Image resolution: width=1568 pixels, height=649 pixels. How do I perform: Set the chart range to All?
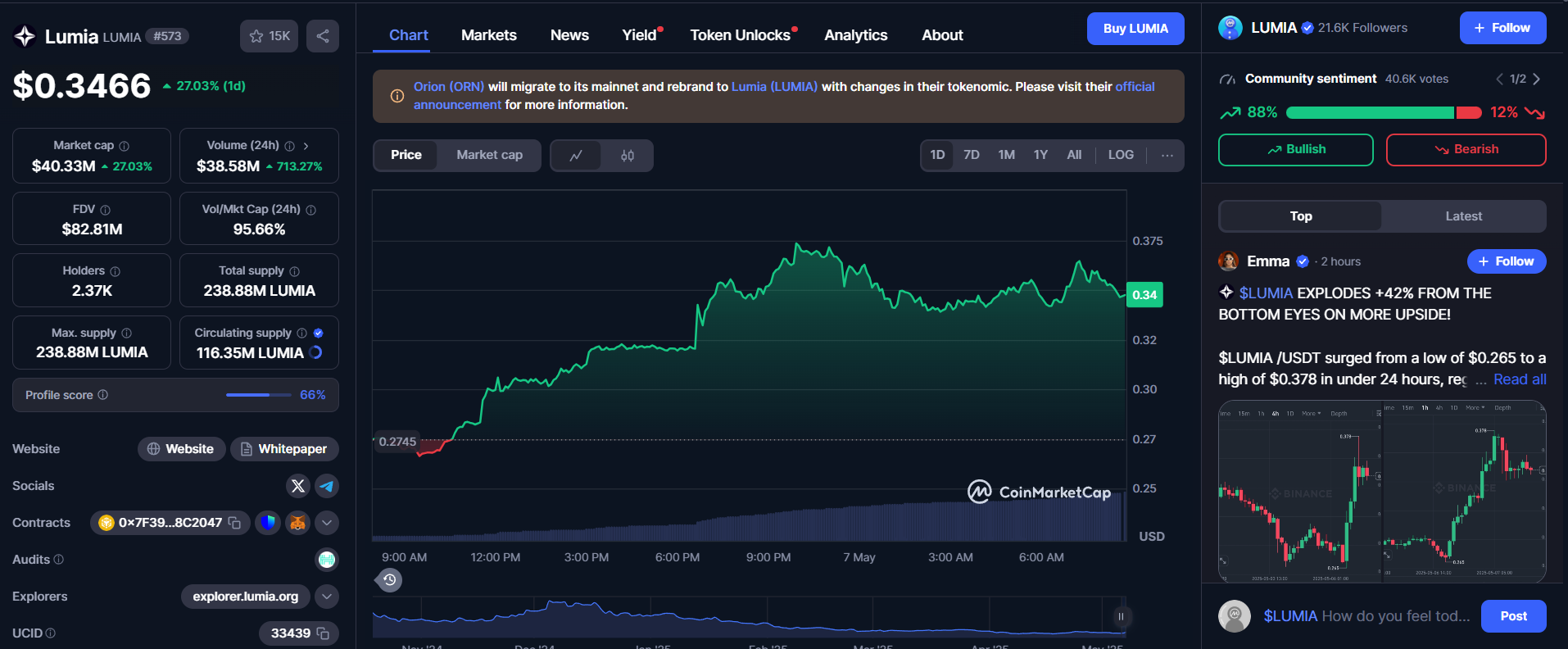1074,155
